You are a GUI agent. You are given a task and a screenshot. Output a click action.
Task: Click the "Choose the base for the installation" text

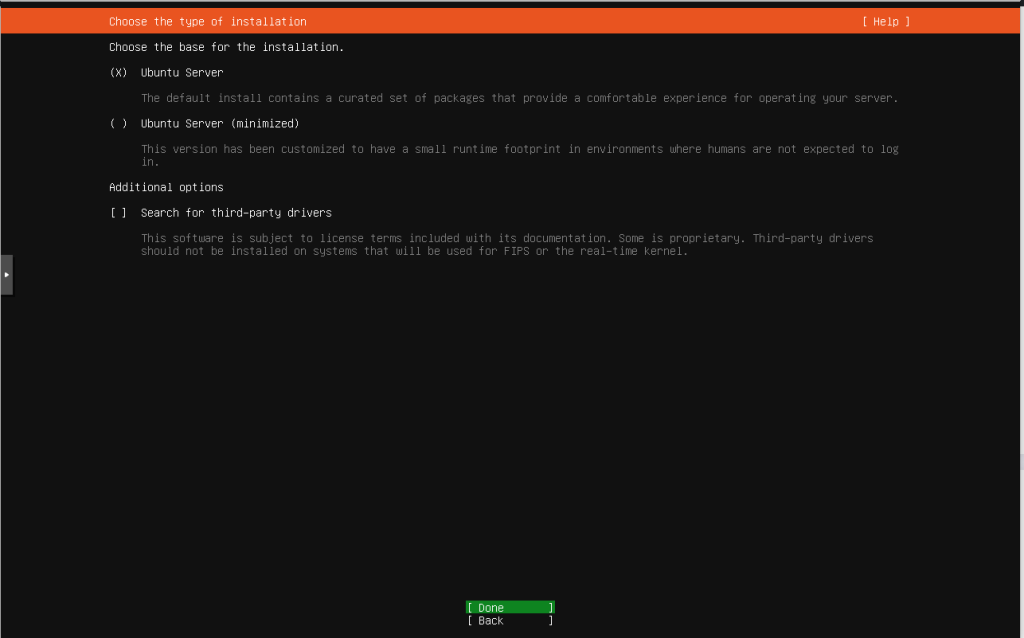[226, 47]
